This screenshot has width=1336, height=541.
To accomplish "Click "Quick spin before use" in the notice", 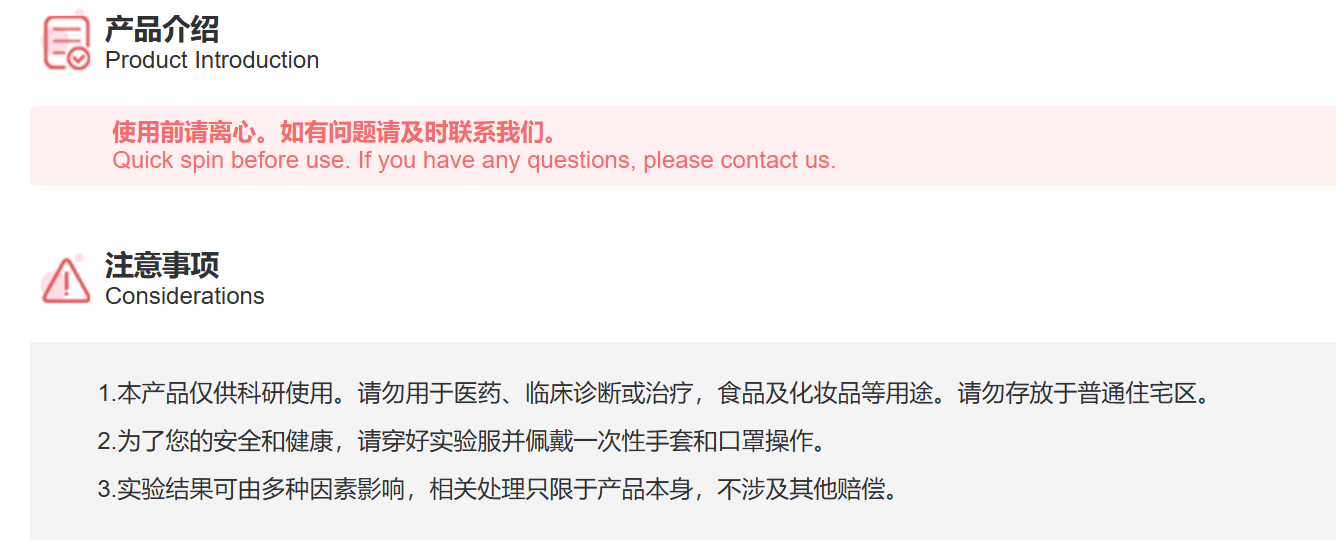I will click(229, 160).
